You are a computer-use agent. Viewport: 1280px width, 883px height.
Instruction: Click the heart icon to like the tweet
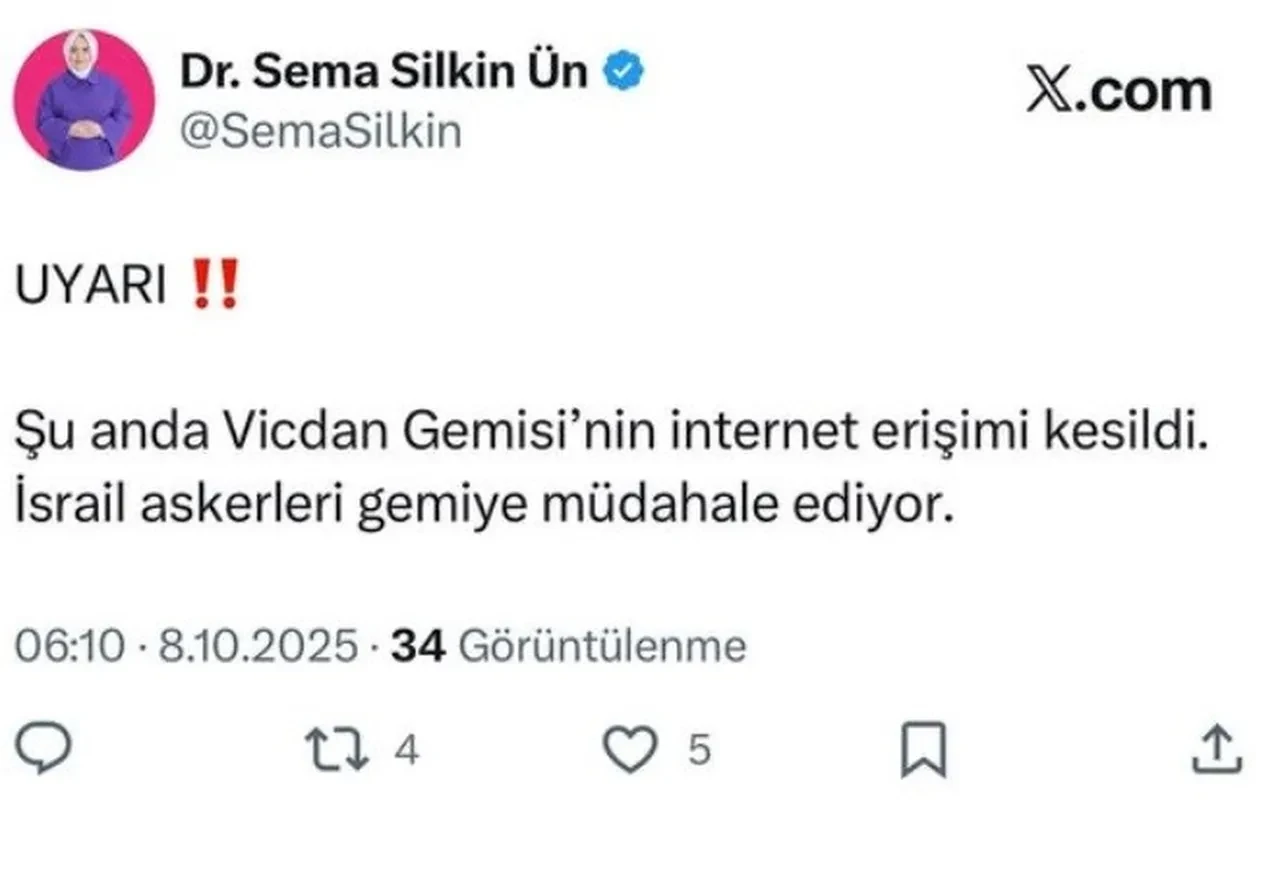628,744
